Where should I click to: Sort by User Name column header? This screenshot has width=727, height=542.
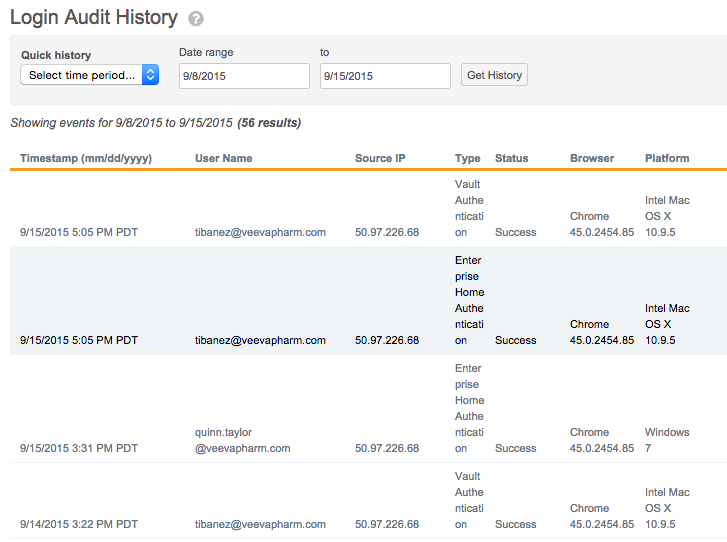[223, 158]
